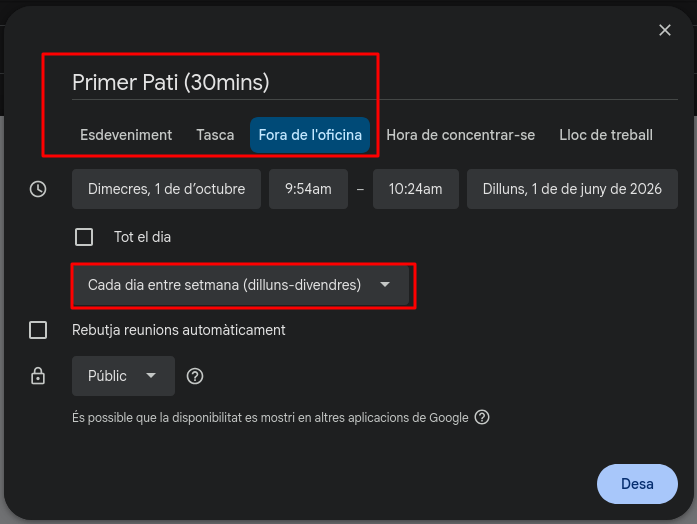Screen dimensions: 697x524
Task: Switch to the 'Esdeveniment' tab
Action: click(x=126, y=135)
